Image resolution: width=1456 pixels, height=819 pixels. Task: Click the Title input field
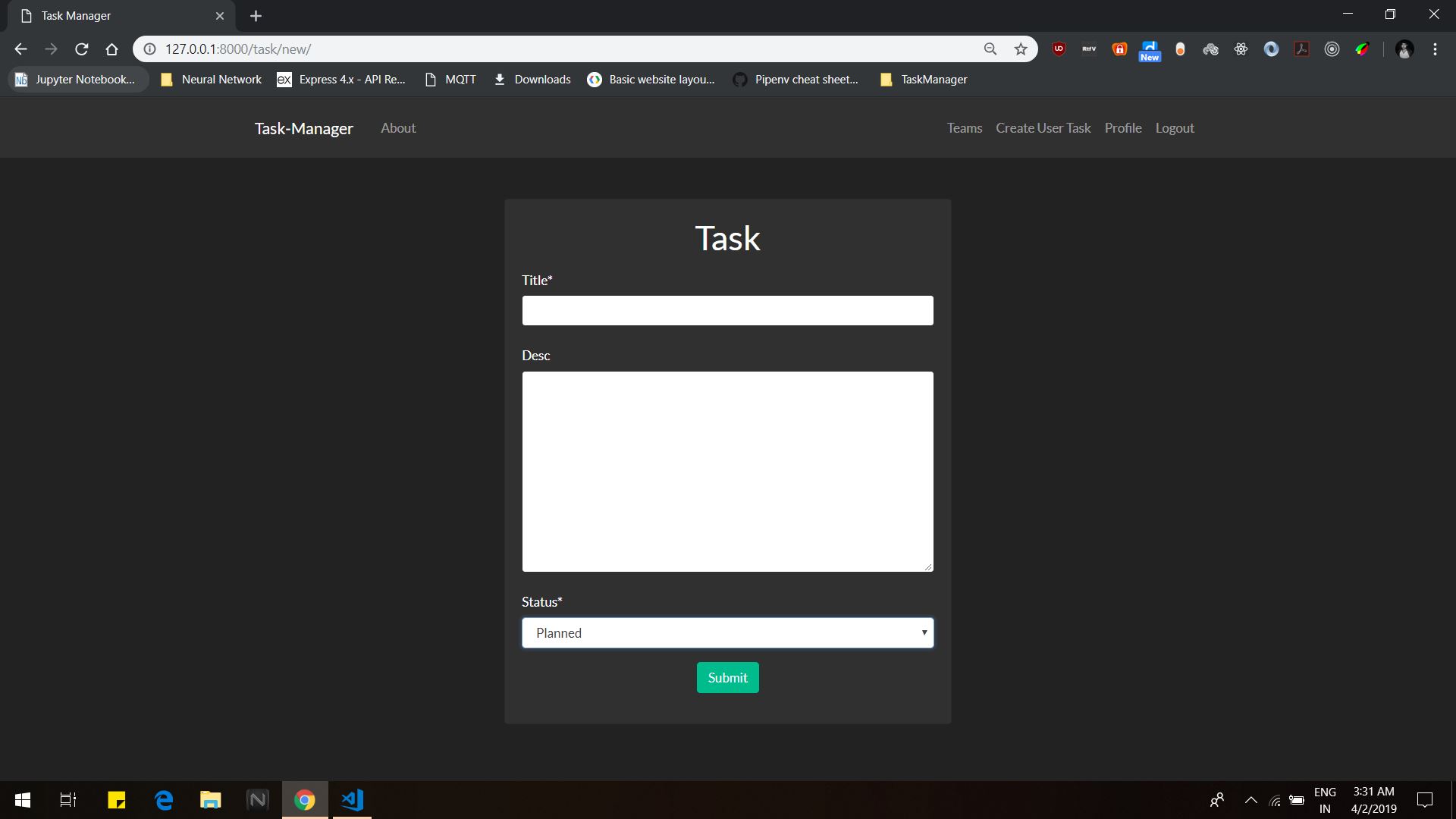pos(727,311)
